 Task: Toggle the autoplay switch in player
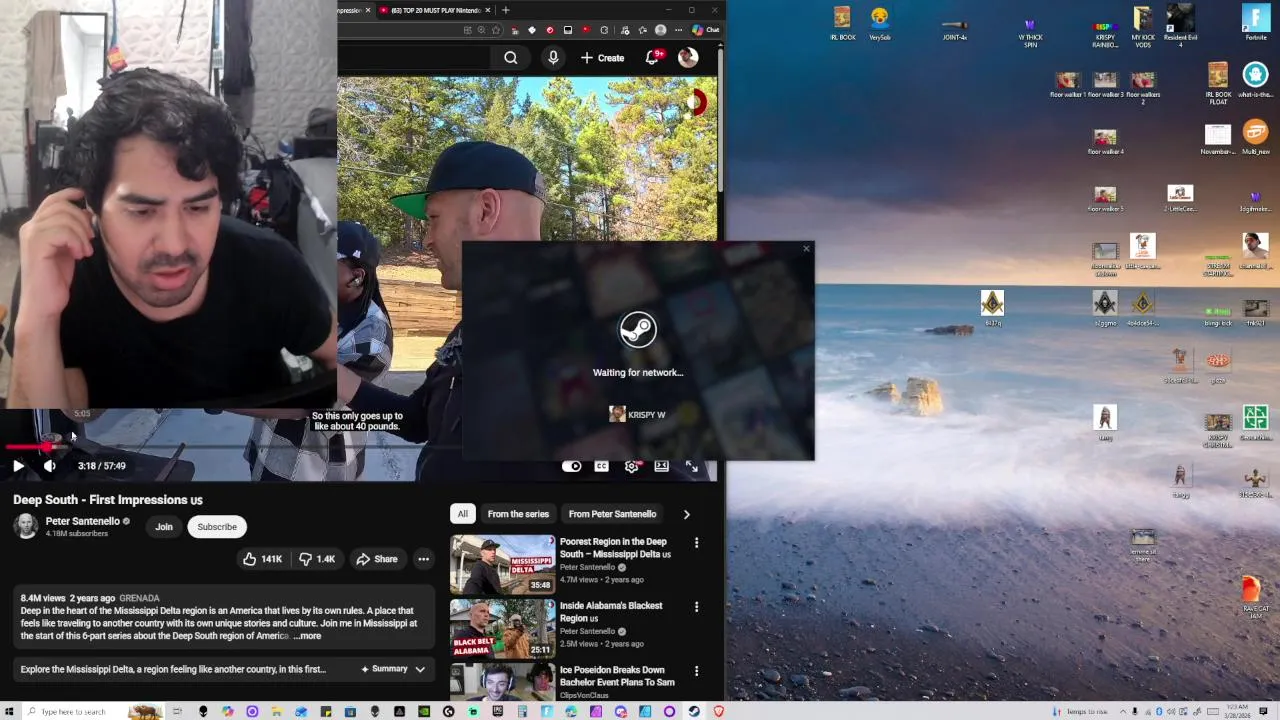click(571, 466)
